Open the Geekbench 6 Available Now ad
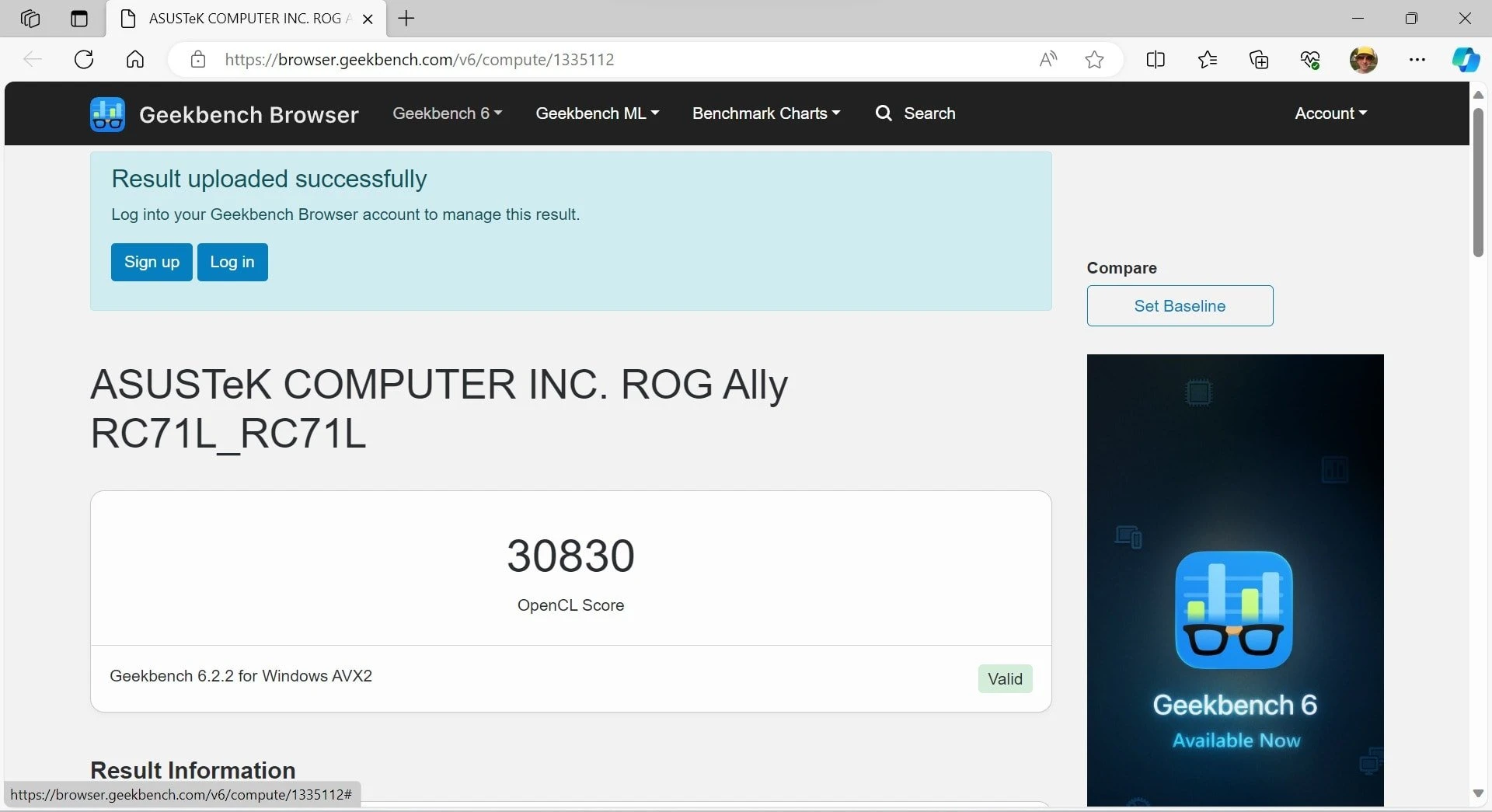Image resolution: width=1492 pixels, height=812 pixels. point(1235,580)
